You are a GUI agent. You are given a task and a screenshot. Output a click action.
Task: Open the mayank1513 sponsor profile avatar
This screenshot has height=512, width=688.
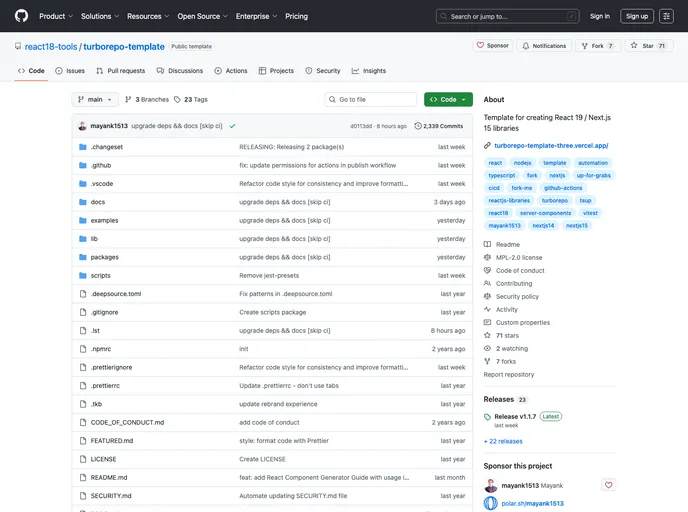[491, 485]
